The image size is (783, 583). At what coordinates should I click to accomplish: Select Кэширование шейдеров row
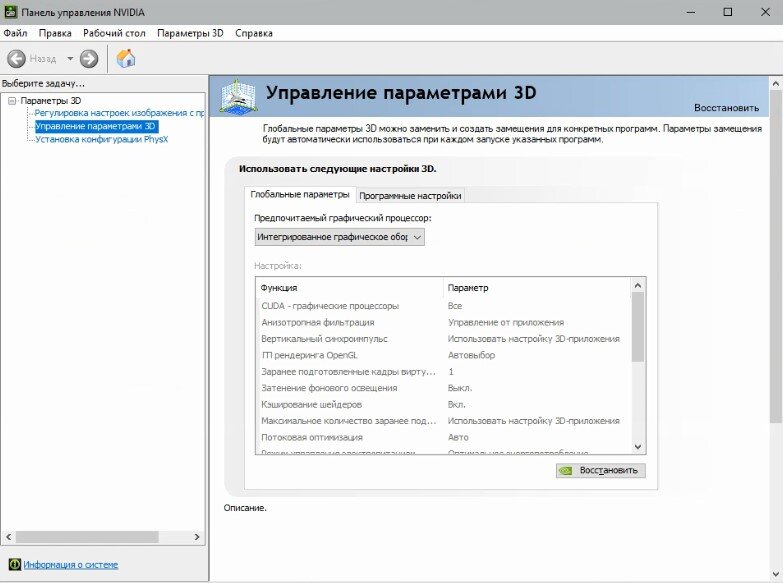pos(443,405)
